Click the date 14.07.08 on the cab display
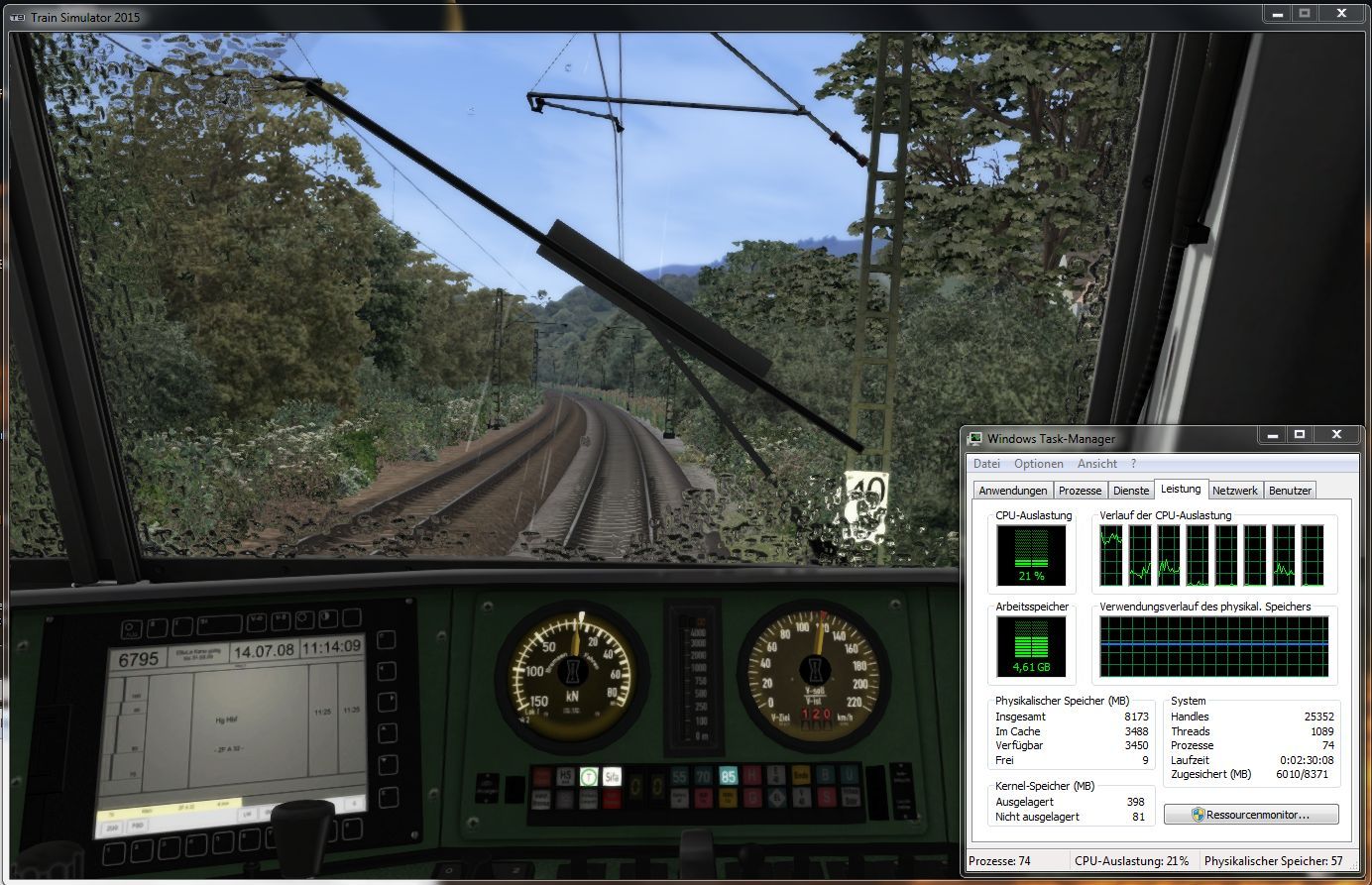Screen dimensions: 1372x885 (x=264, y=650)
